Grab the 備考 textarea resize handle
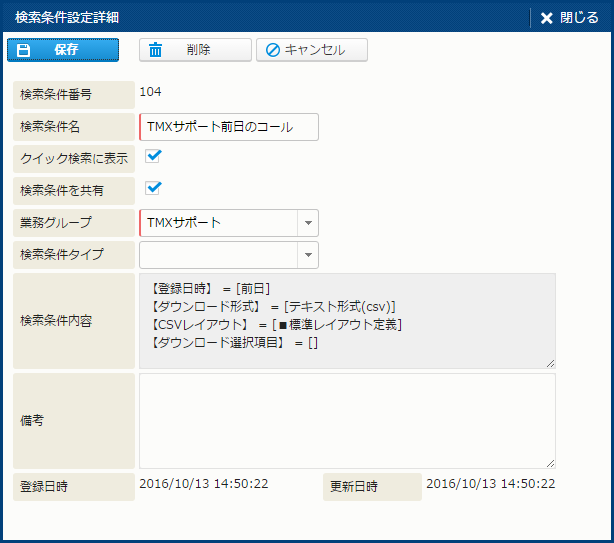Image resolution: width=614 pixels, height=543 pixels. (551, 464)
